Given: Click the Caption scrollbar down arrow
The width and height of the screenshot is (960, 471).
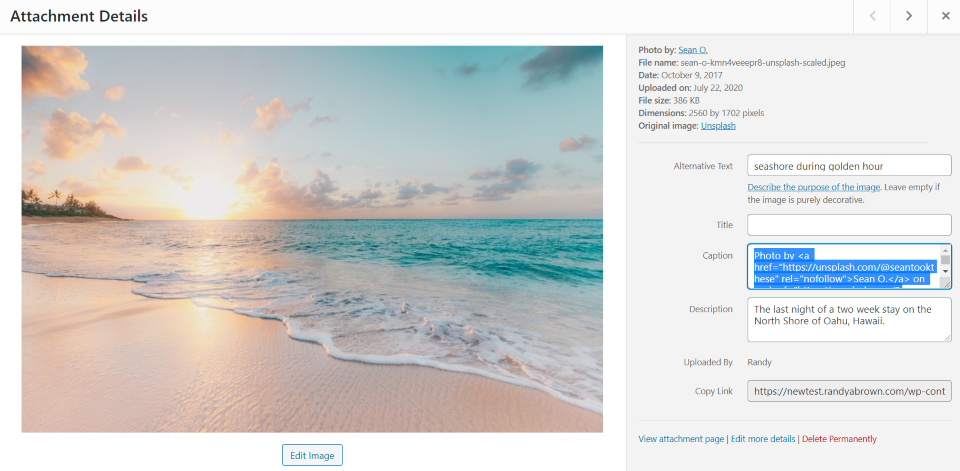Looking at the screenshot, I should 946,270.
